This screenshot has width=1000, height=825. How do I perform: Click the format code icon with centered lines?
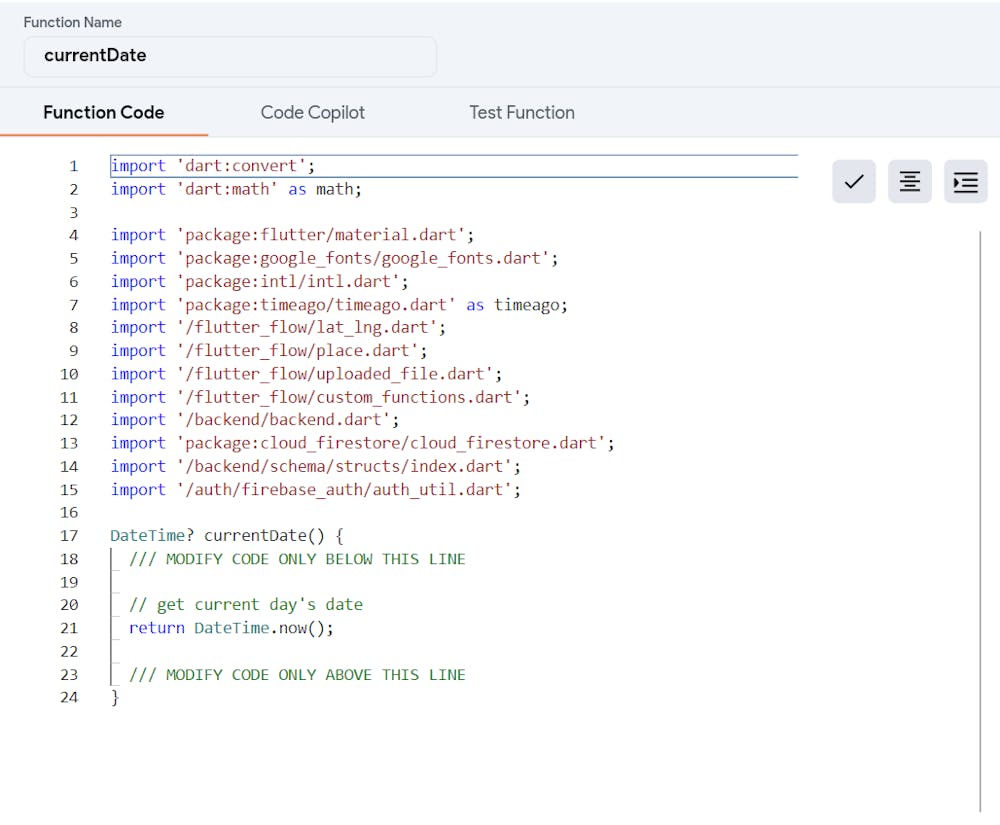[909, 182]
